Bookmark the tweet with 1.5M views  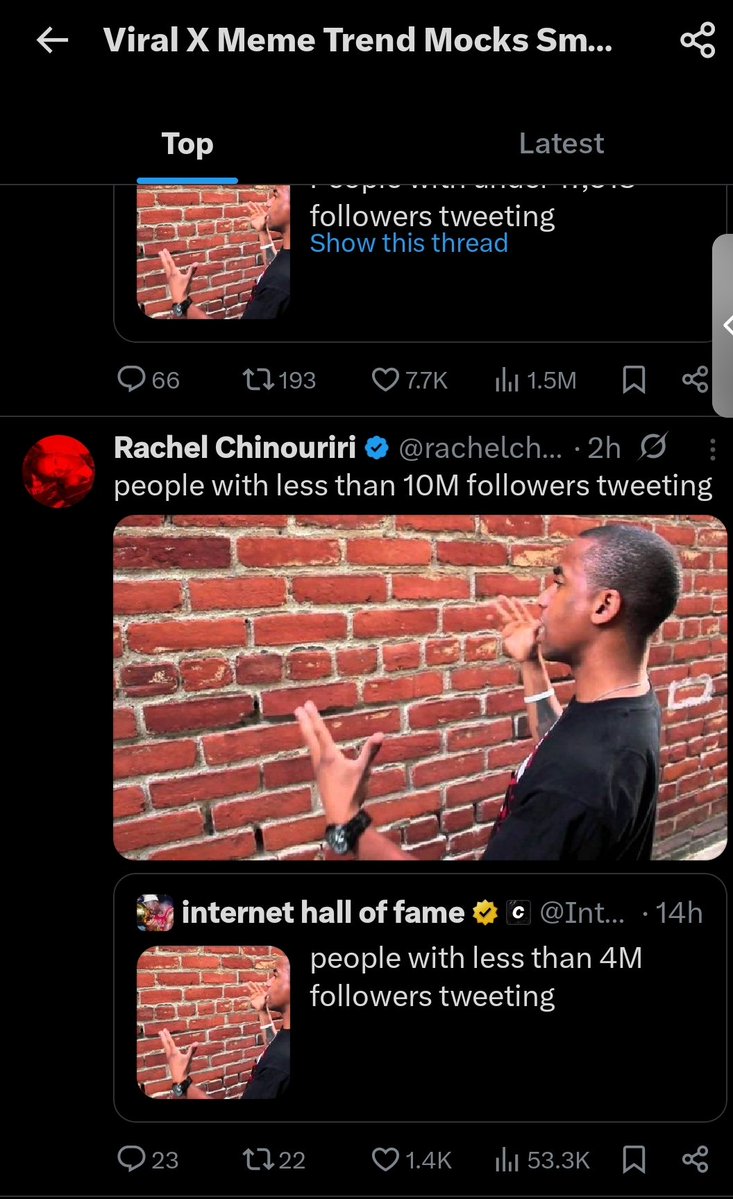[x=633, y=379]
